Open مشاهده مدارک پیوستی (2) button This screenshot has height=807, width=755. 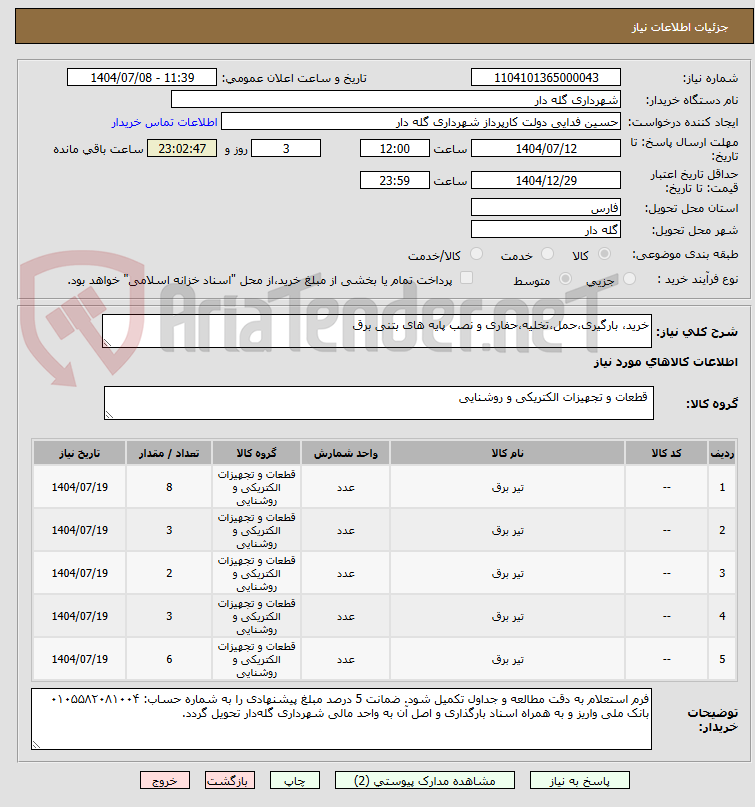click(425, 780)
